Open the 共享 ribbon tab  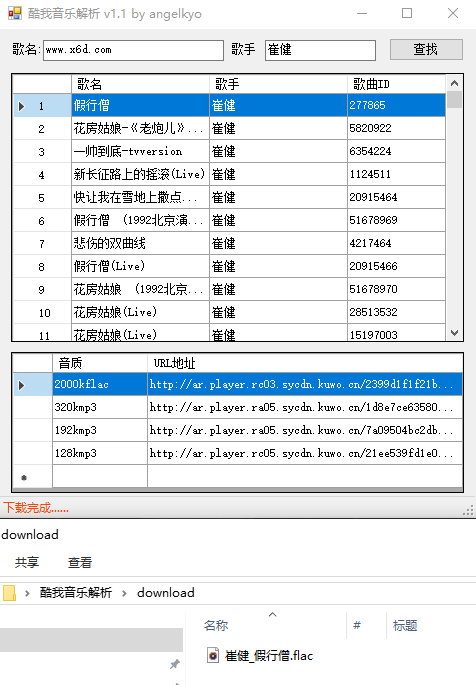[27, 562]
